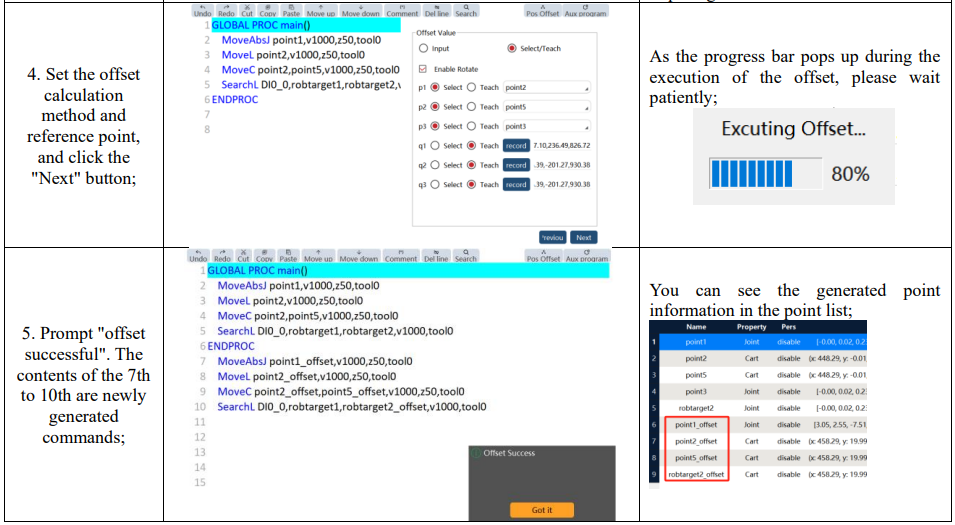Click line 10 'SearchL DI0_0,robtarget1,robtarget2_offset' command

click(352, 407)
